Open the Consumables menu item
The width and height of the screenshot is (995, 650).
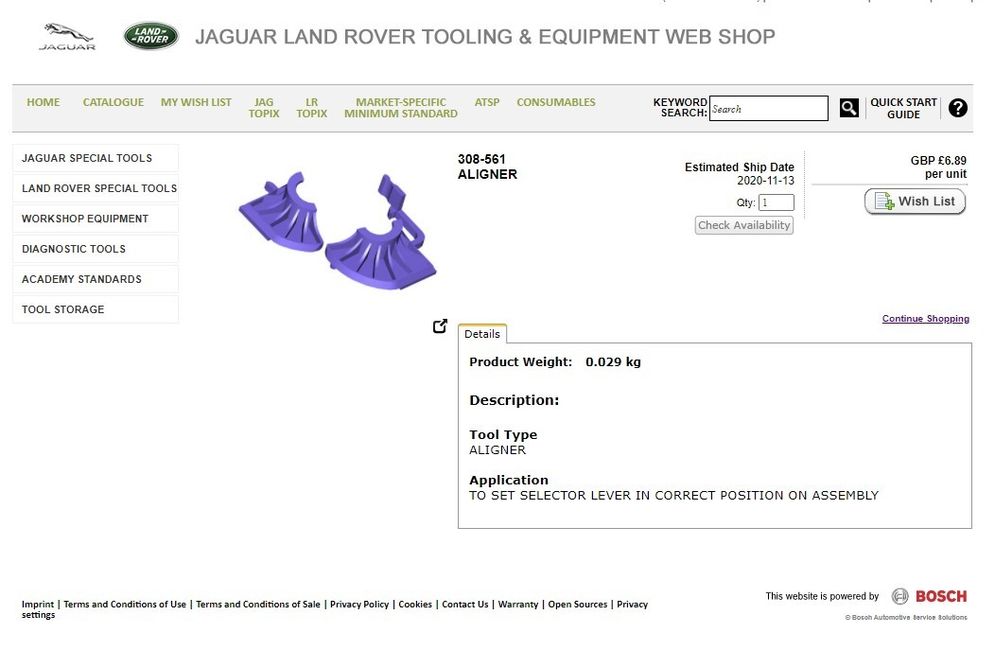[556, 102]
